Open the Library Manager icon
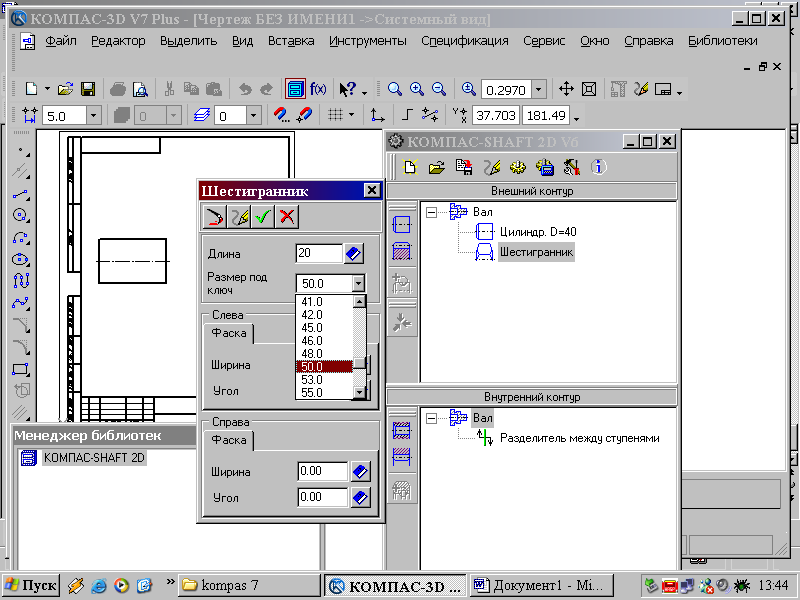This screenshot has width=800, height=600. (x=295, y=89)
